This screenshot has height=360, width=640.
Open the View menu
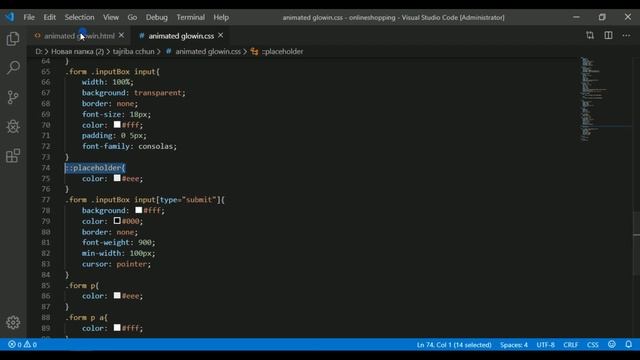pos(111,17)
